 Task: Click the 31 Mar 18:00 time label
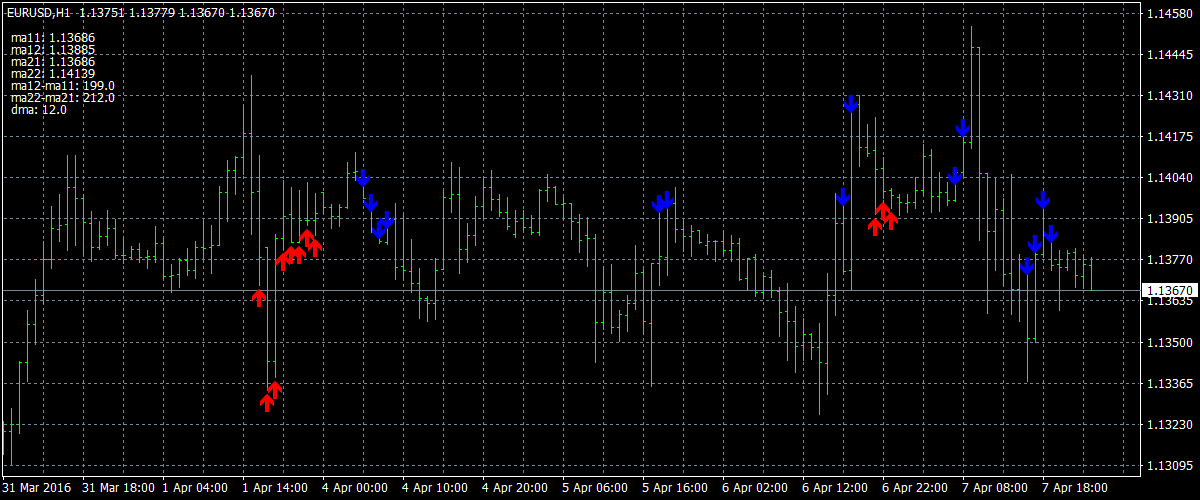click(118, 488)
